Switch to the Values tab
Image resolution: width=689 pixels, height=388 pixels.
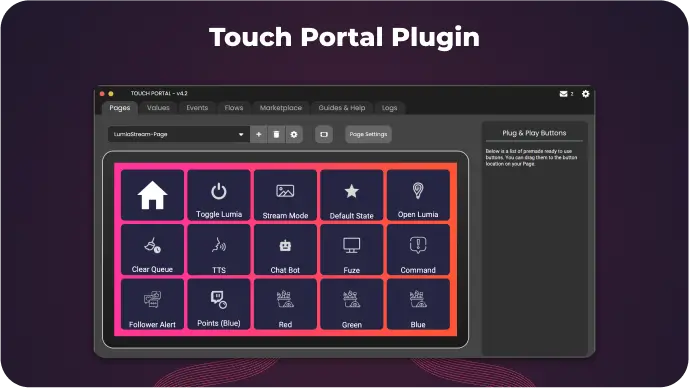158,108
